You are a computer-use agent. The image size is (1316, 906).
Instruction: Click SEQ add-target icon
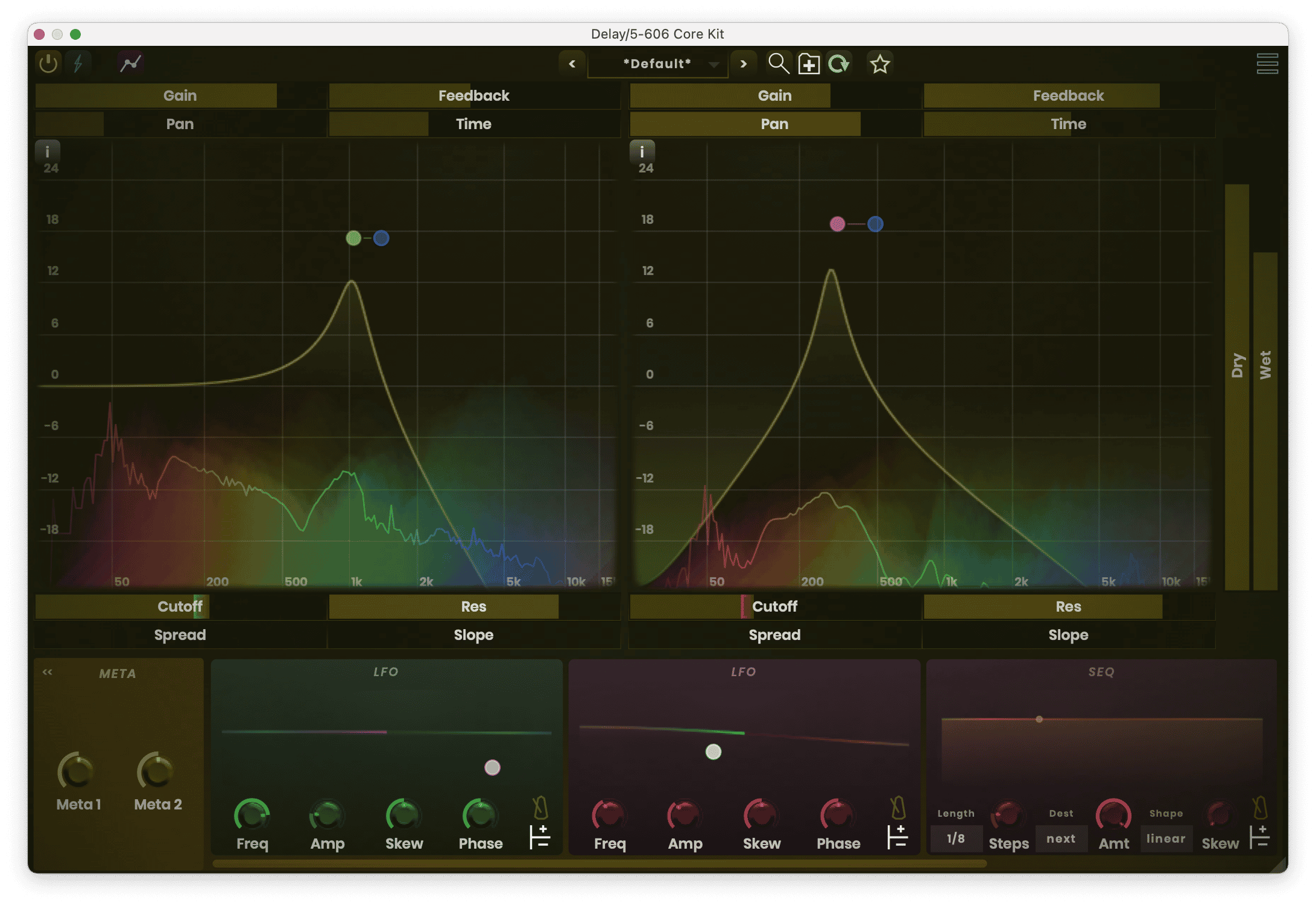(1259, 837)
